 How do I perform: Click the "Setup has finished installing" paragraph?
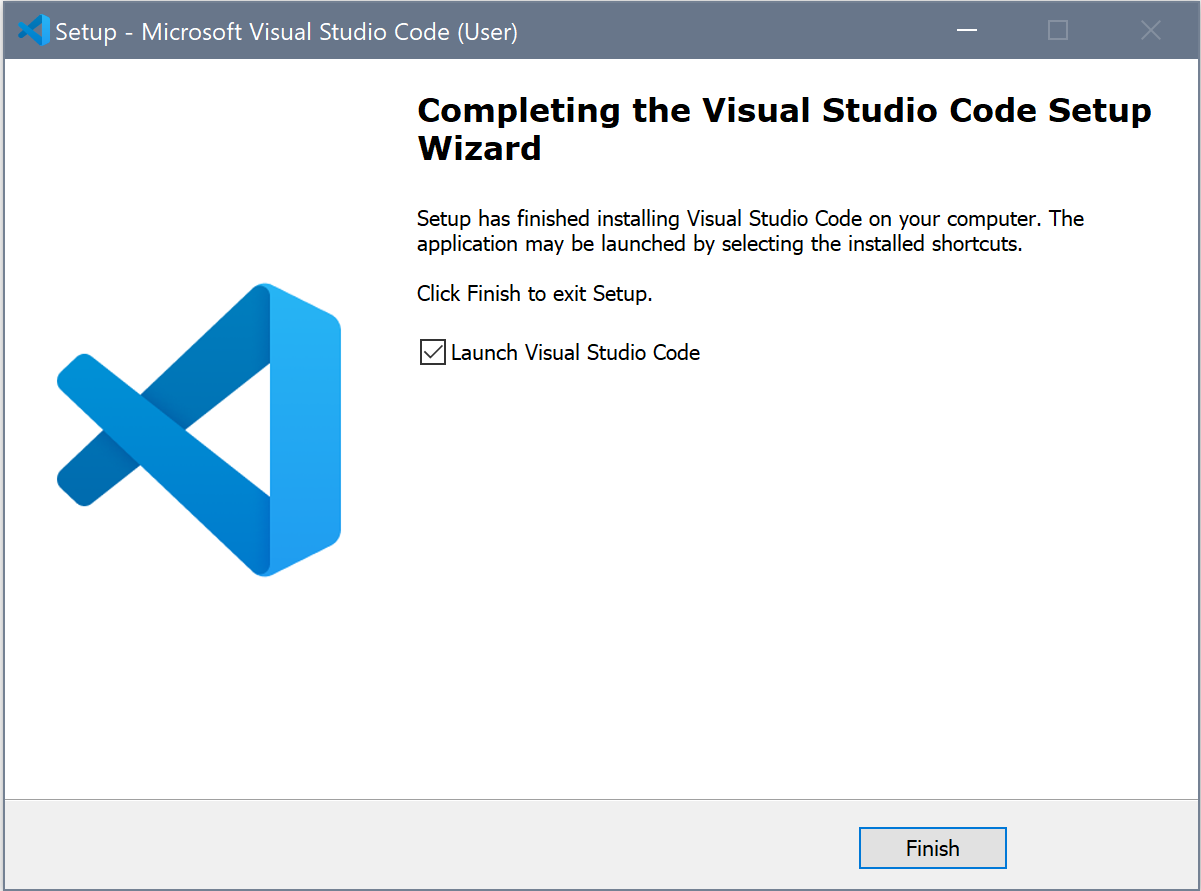(750, 231)
